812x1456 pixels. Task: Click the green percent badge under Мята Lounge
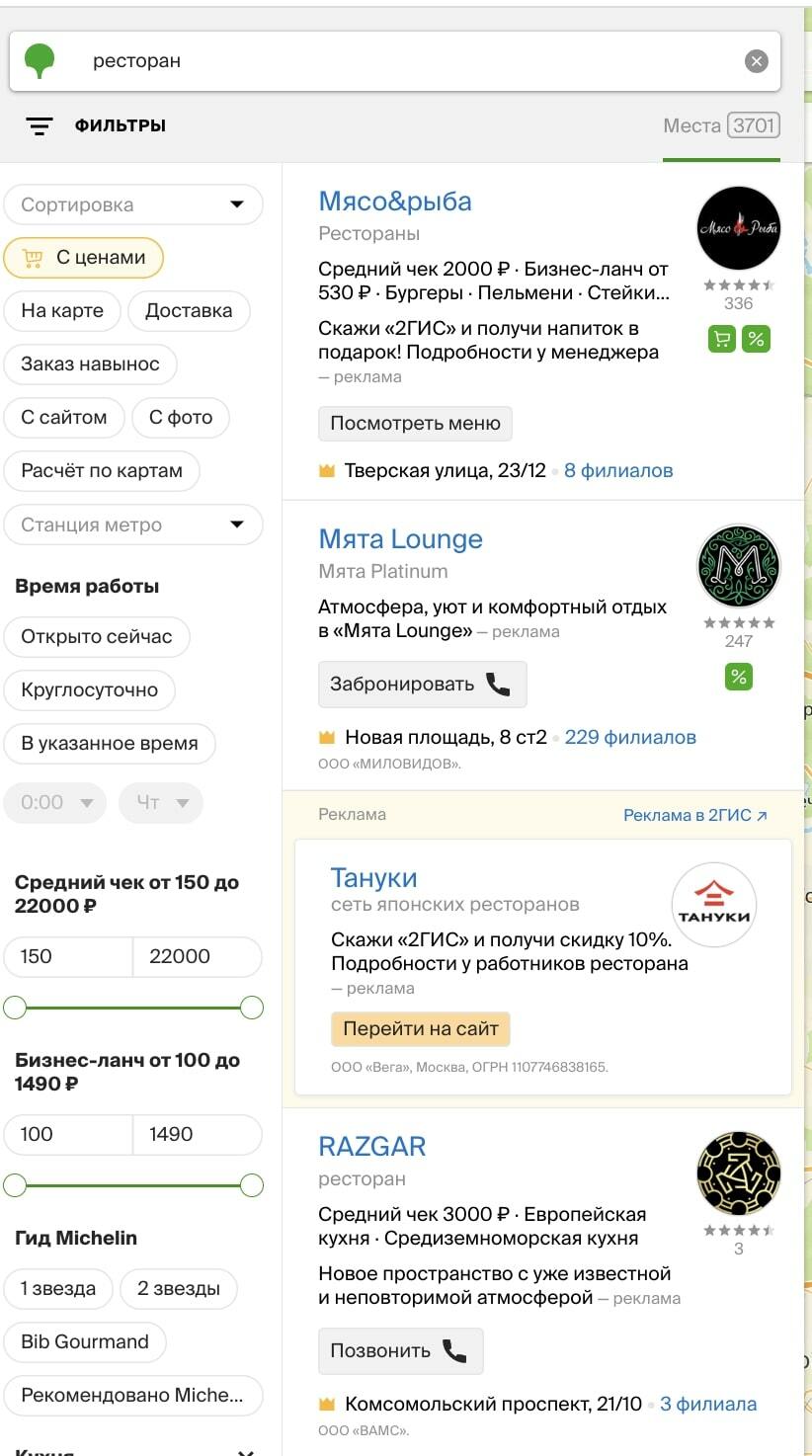click(739, 677)
